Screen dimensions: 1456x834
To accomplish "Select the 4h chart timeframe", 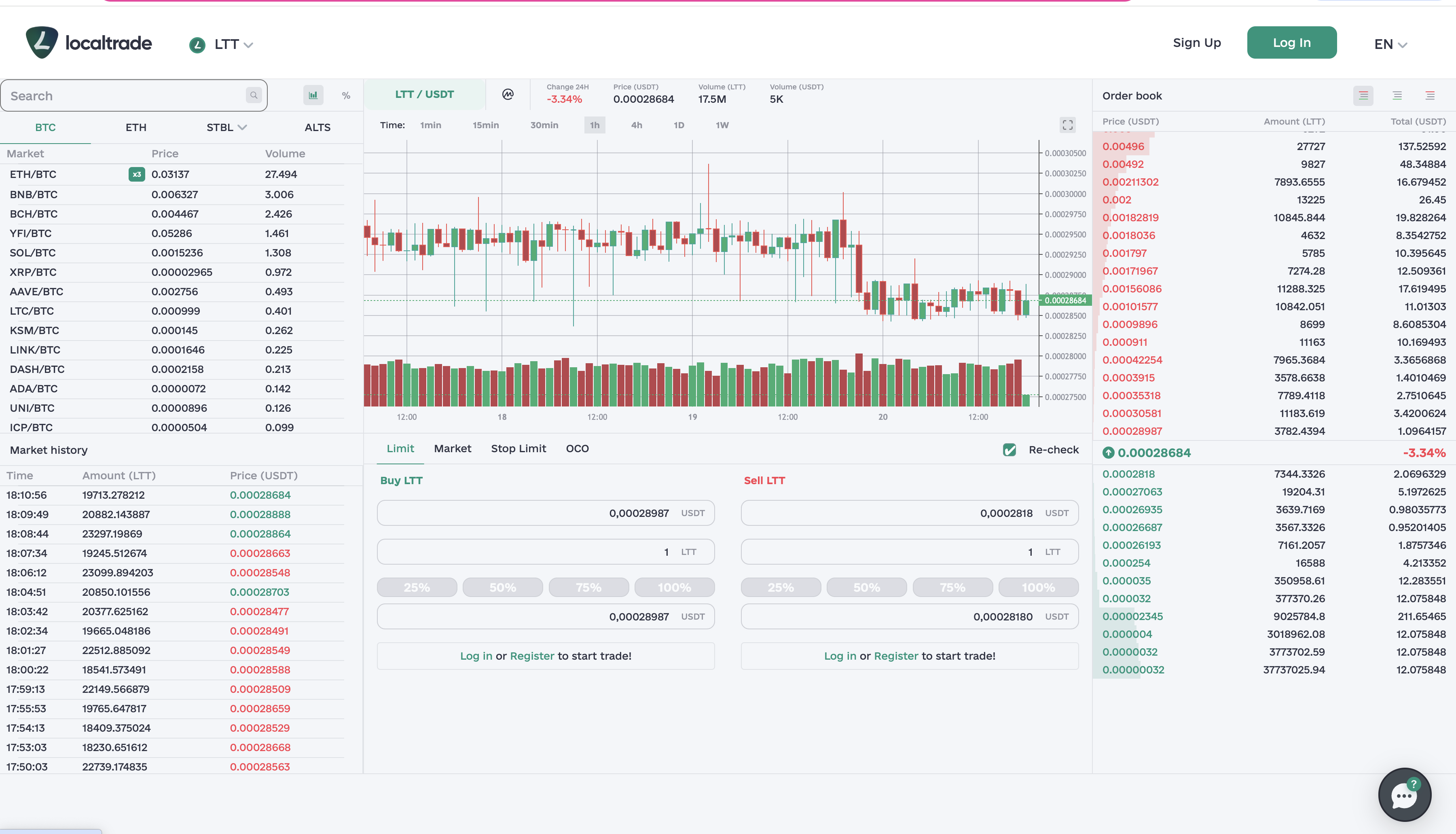I will [x=636, y=125].
